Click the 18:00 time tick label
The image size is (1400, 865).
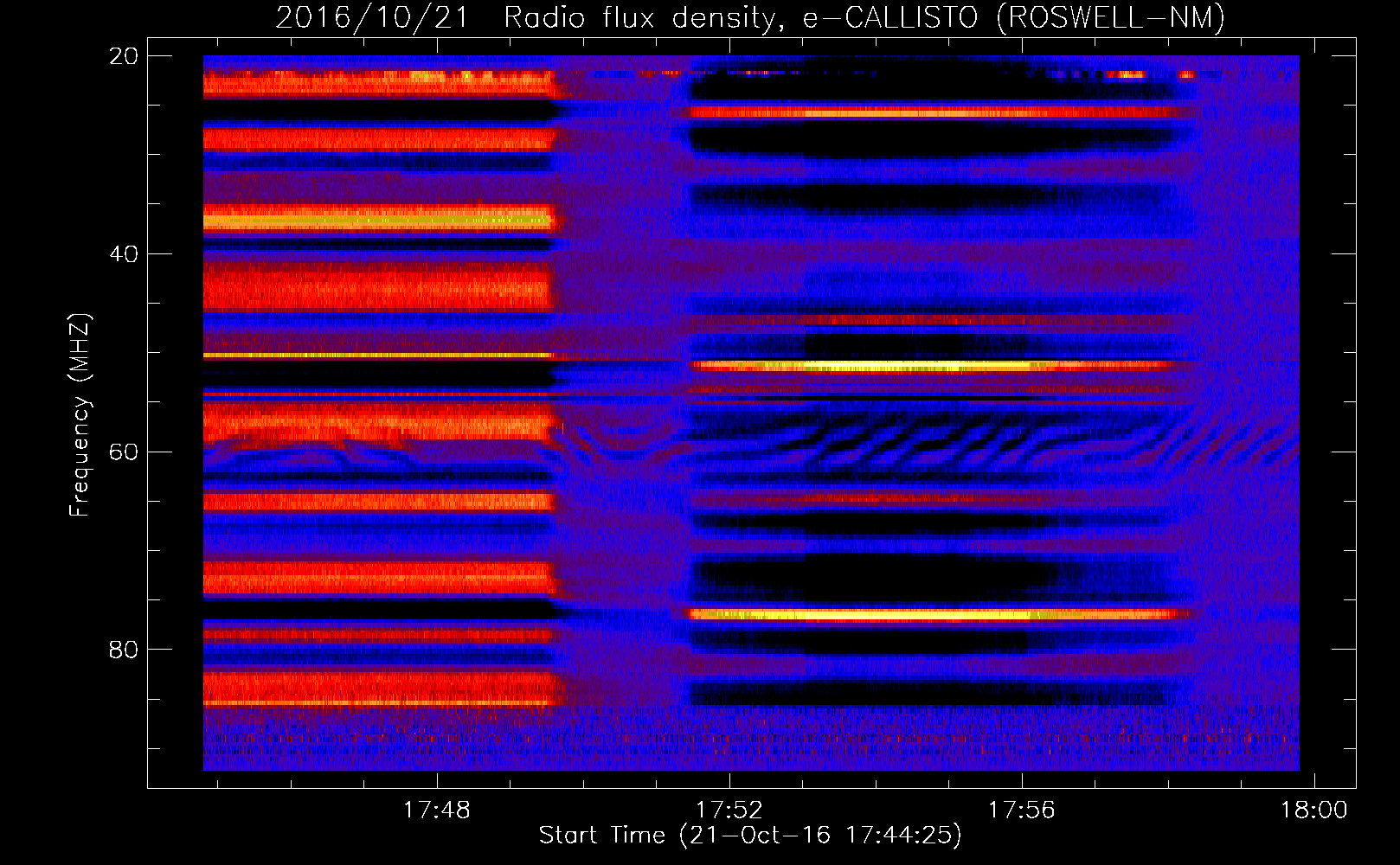(1314, 810)
